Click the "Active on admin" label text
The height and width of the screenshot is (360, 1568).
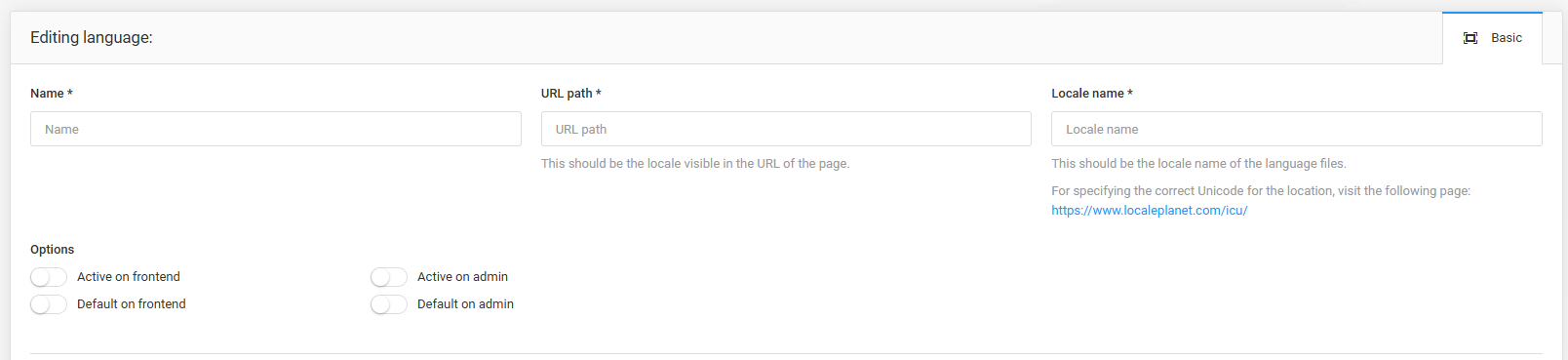(x=462, y=277)
